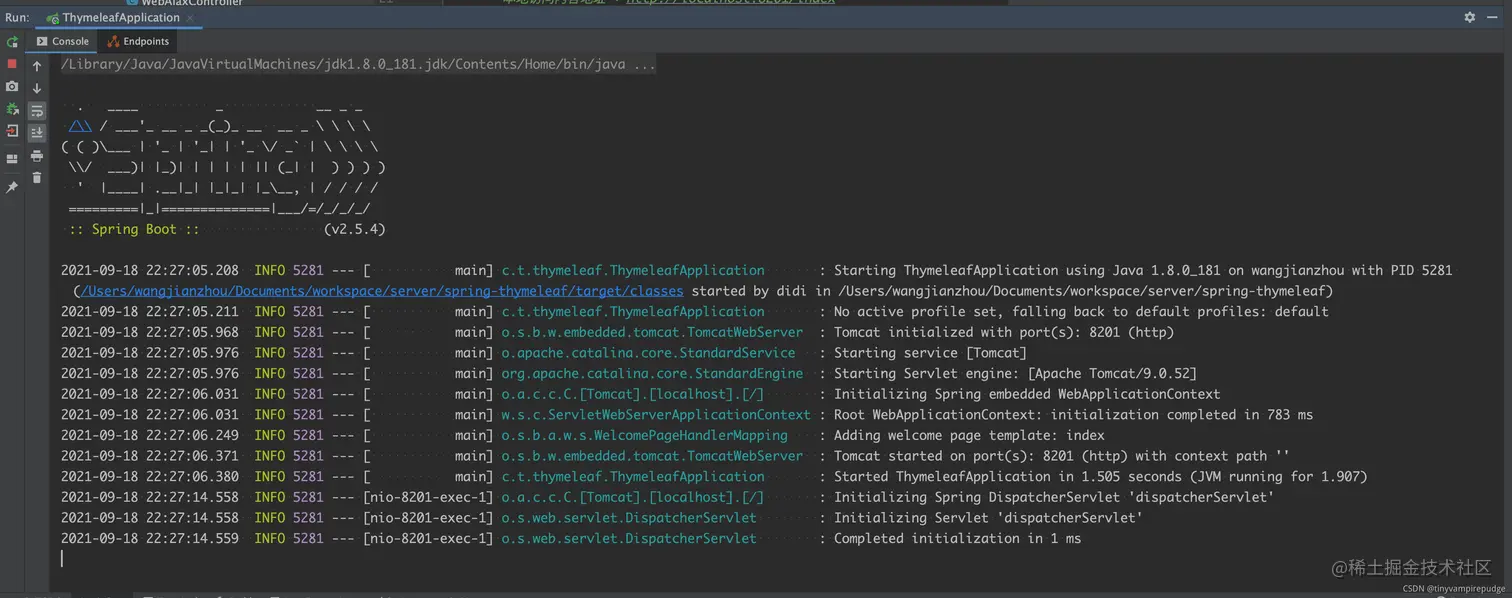Open the restore layout icon

click(x=12, y=159)
